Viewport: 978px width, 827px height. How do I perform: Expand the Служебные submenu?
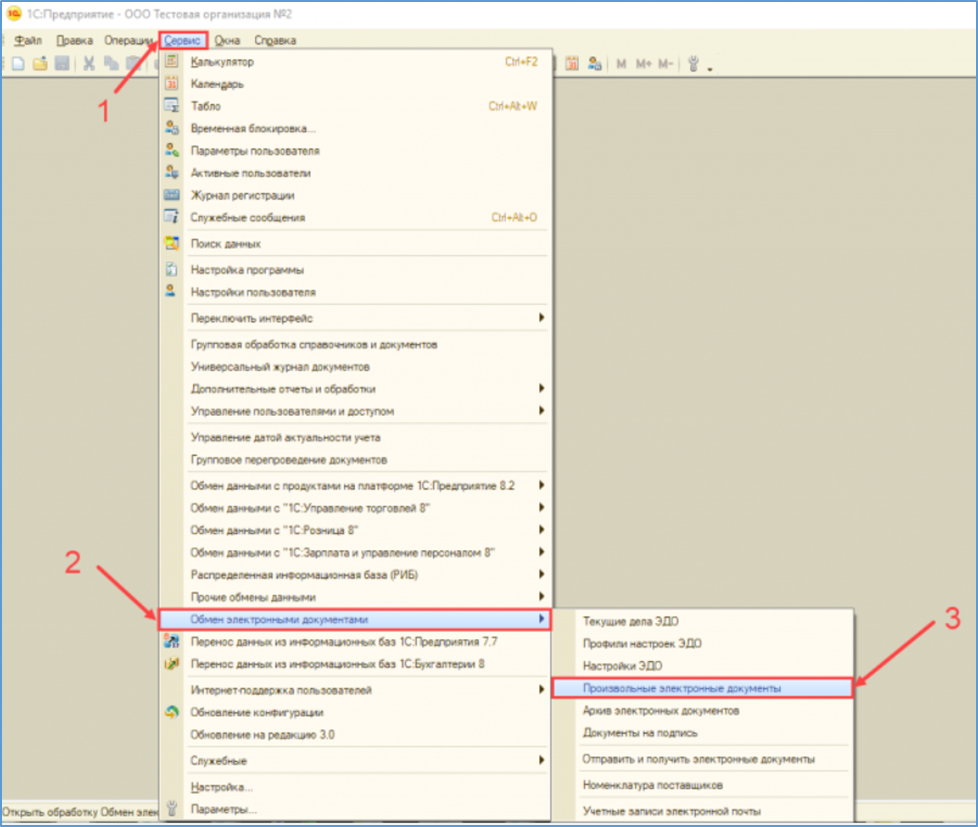coord(541,760)
